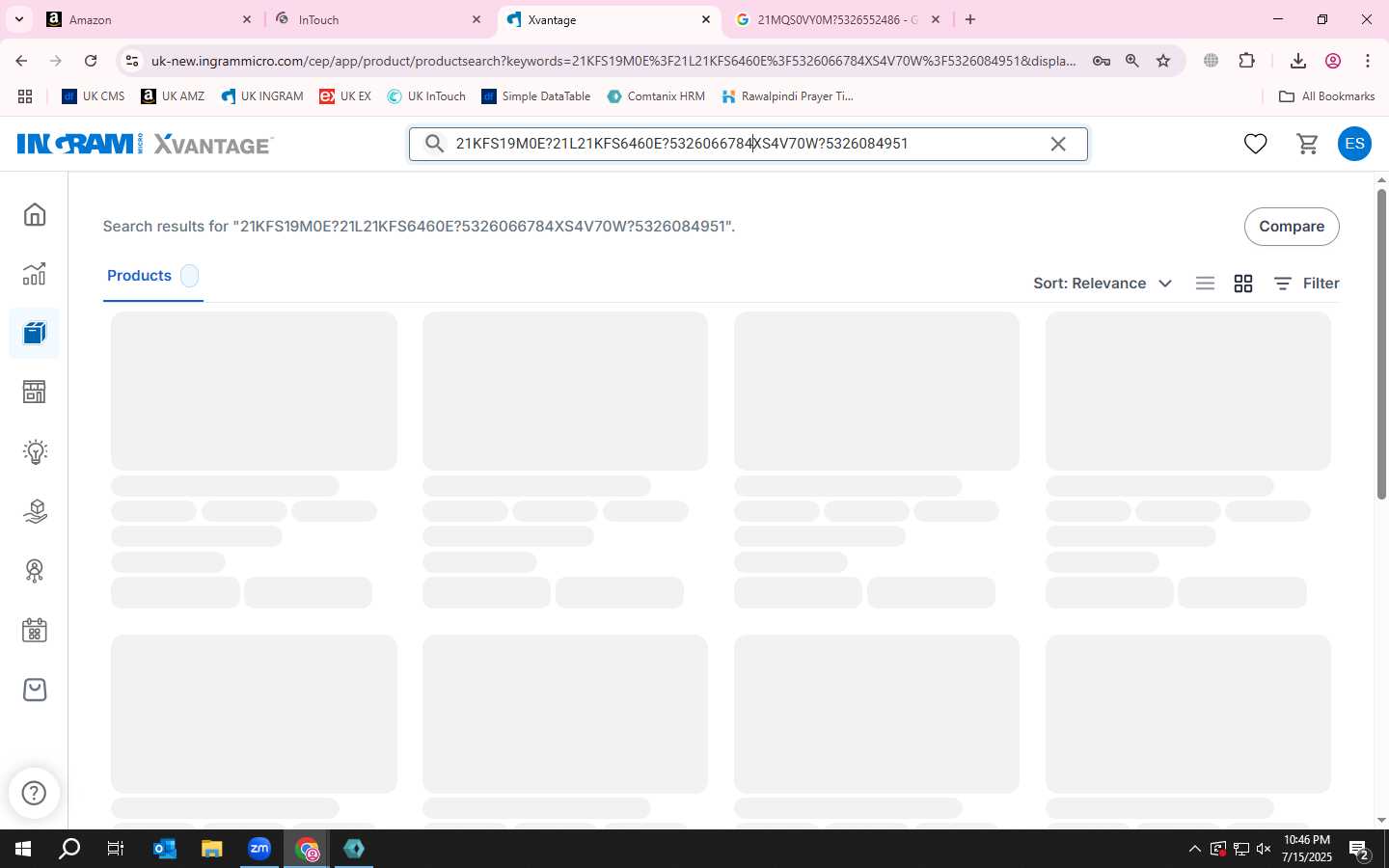This screenshot has height=868, width=1389.
Task: Open the calendar sidebar icon
Action: (x=35, y=631)
